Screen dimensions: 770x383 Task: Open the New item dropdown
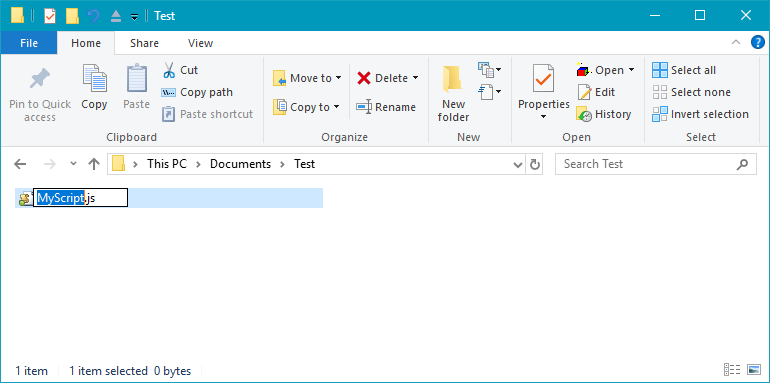(x=490, y=70)
